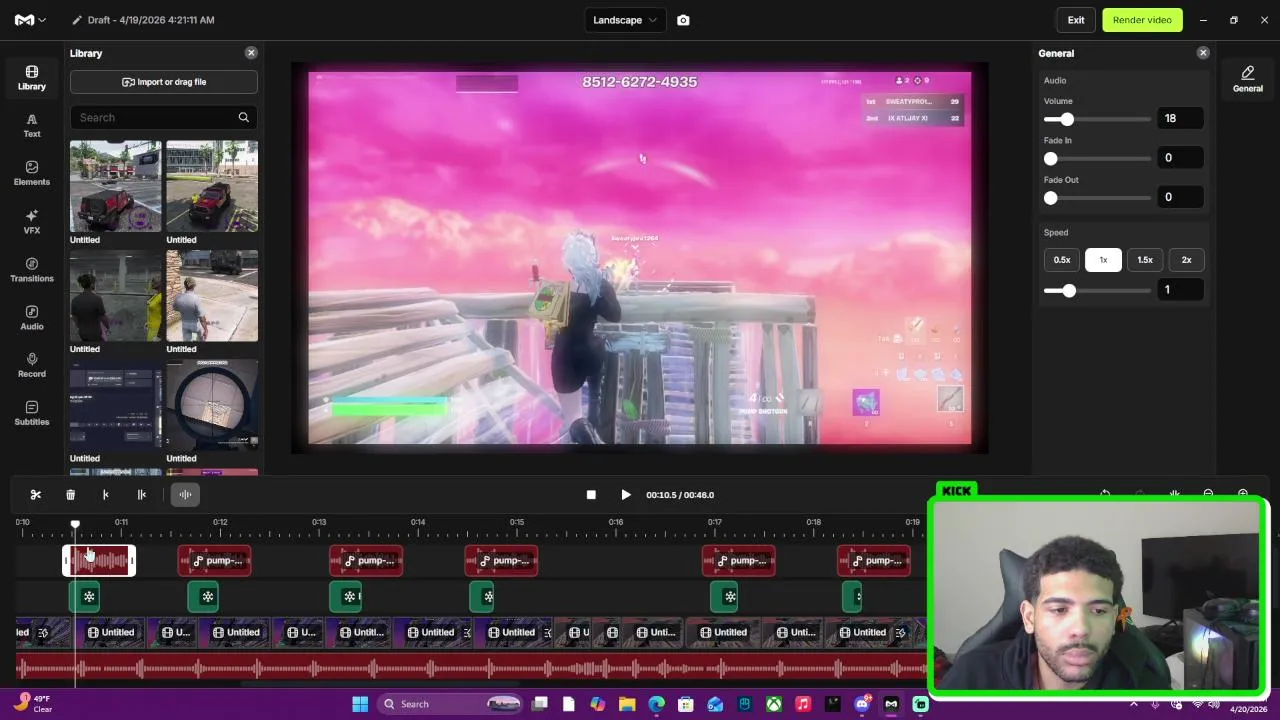
Task: Select the settings screen library thumbnail
Action: (x=115, y=404)
